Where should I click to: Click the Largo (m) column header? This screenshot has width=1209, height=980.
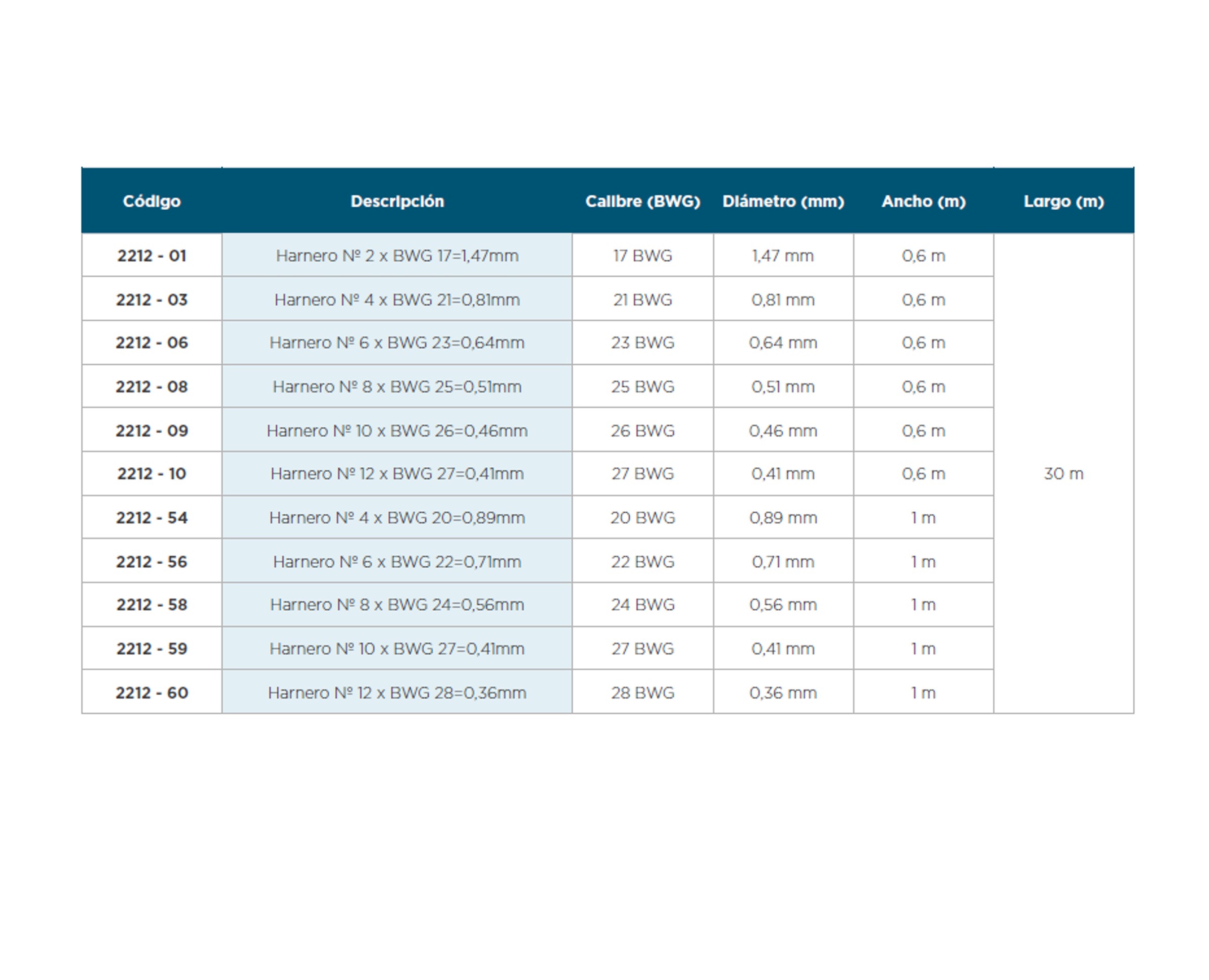coord(1064,201)
